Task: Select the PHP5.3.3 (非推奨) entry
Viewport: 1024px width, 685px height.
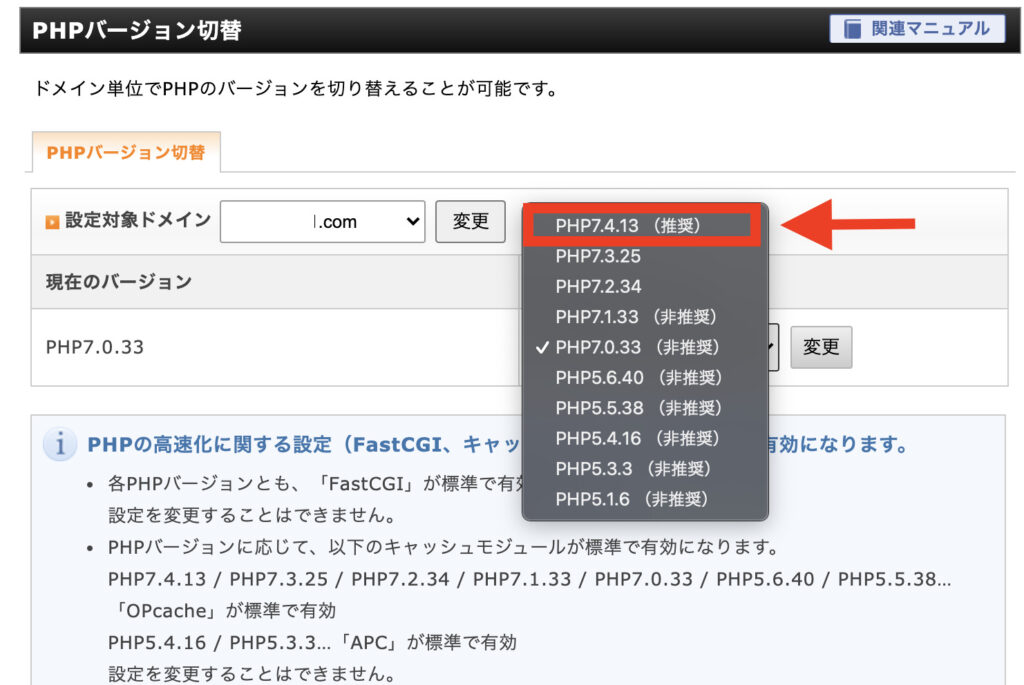Action: click(632, 468)
